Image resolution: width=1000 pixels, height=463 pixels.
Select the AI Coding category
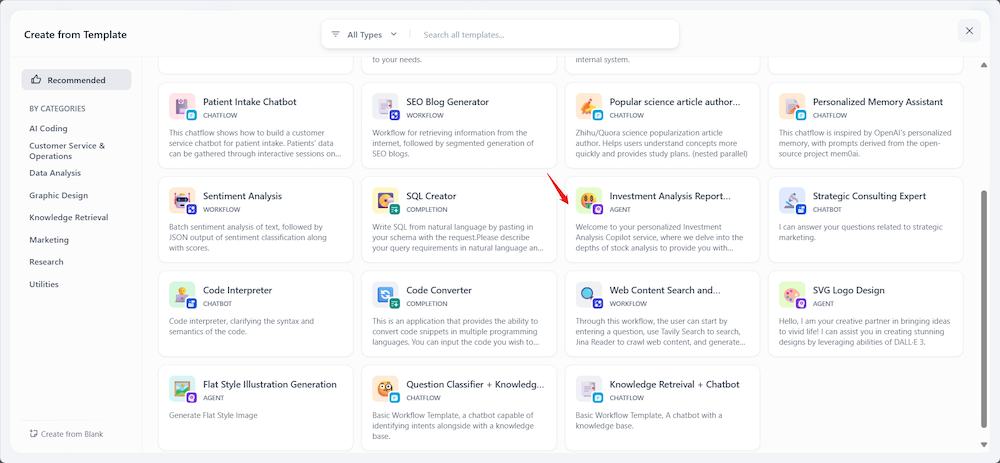pos(48,128)
